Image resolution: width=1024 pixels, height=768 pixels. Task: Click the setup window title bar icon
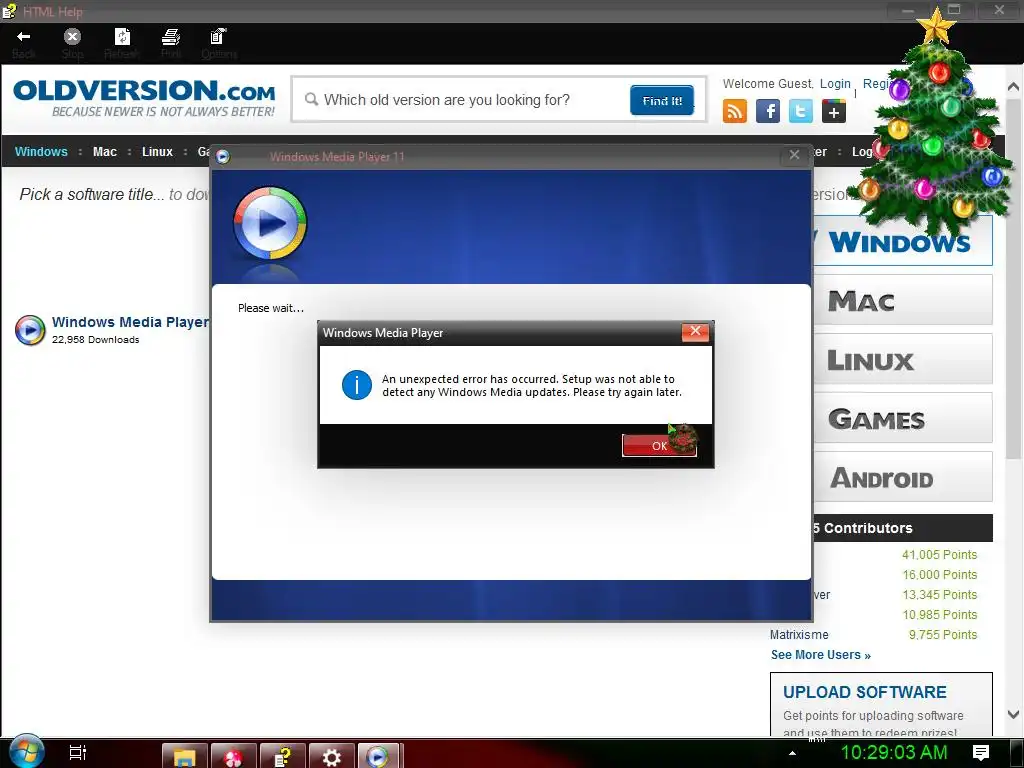click(x=223, y=157)
